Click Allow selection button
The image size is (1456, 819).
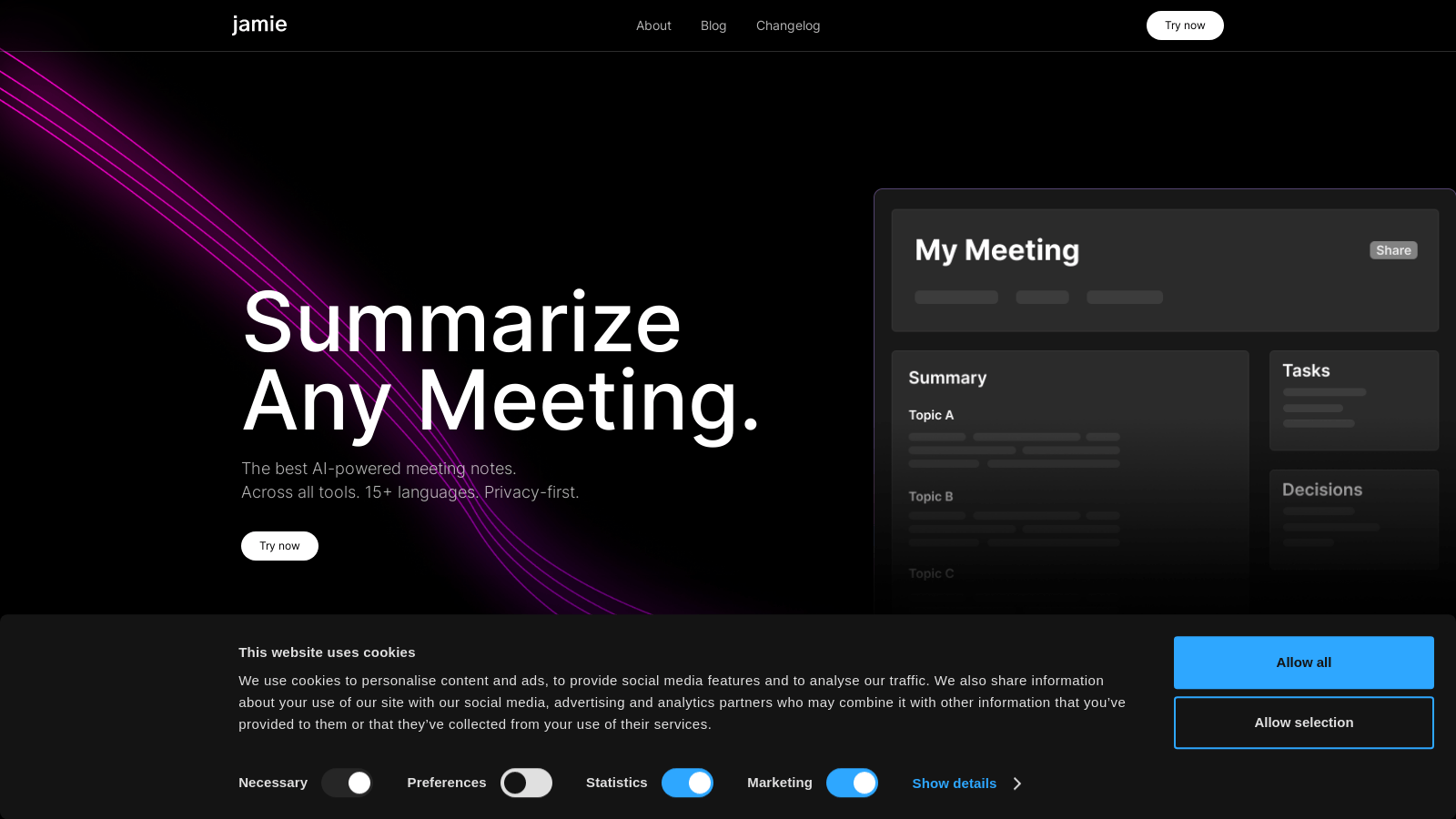point(1303,723)
